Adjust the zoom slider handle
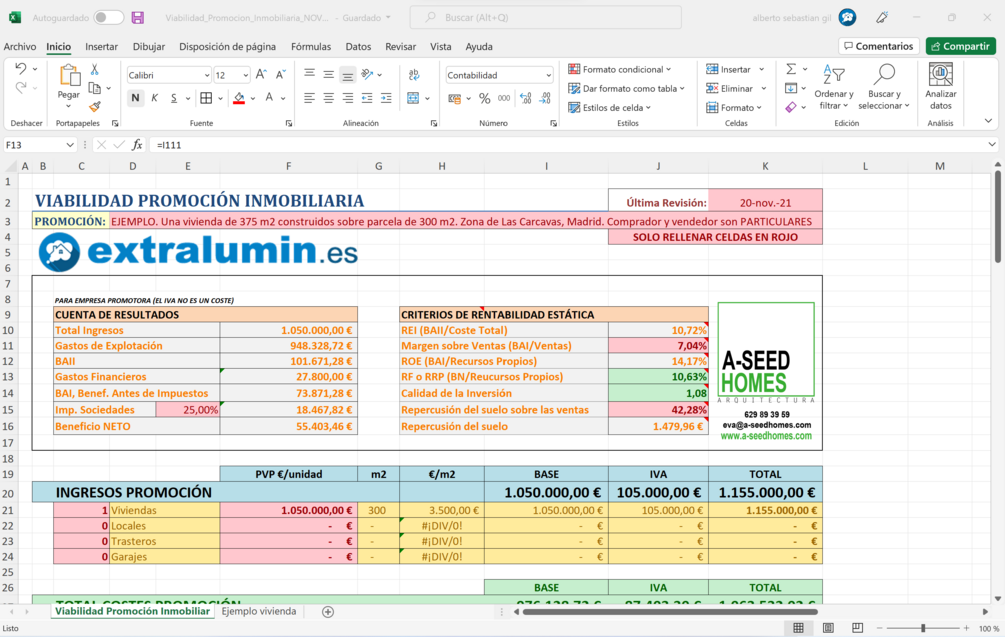Screen dimensions: 1005x637 click(x=923, y=628)
